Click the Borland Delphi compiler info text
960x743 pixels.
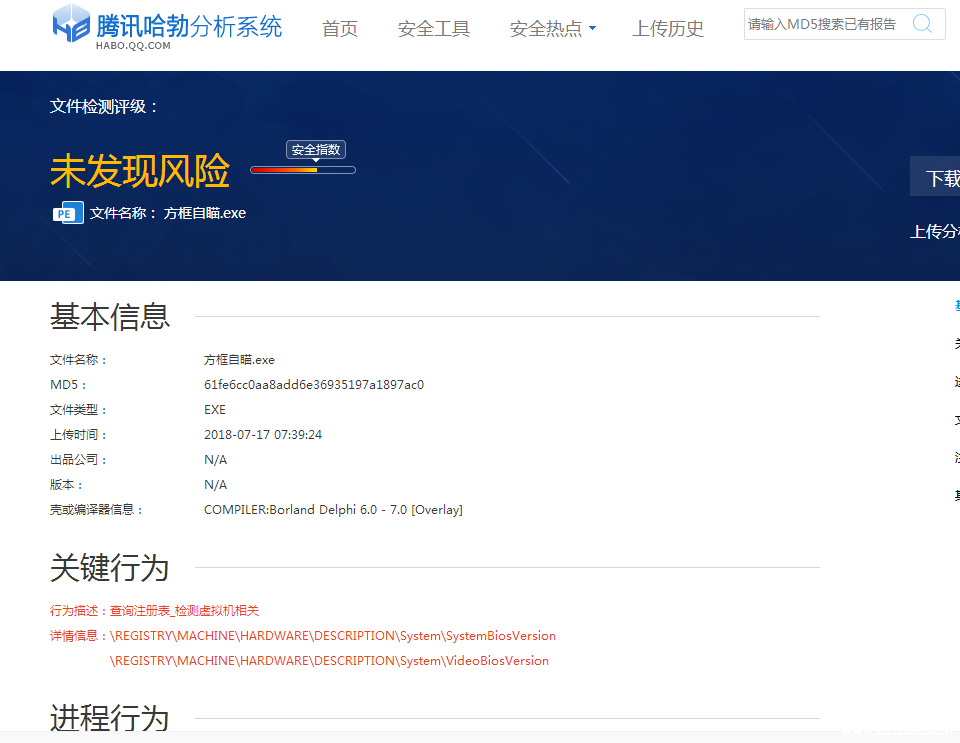[x=333, y=510]
